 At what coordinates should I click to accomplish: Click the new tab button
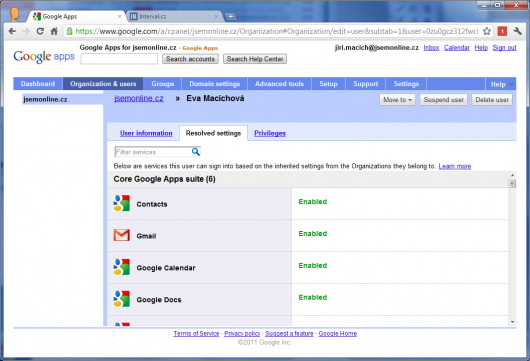(x=230, y=16)
